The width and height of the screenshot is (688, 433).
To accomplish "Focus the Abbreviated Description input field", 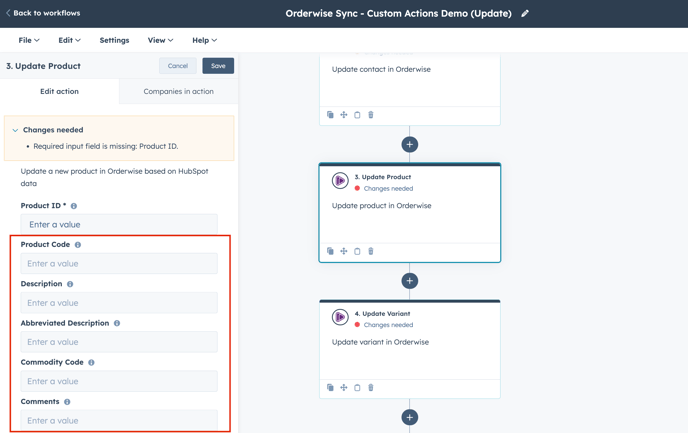I will [119, 342].
